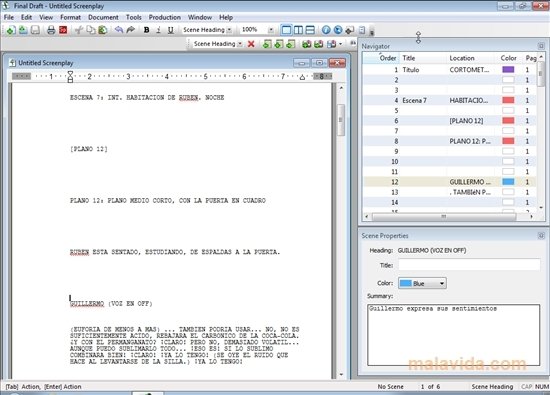Viewport: 550px width, 395px height.
Task: Collapse the Navigator panel button
Action: [541, 46]
